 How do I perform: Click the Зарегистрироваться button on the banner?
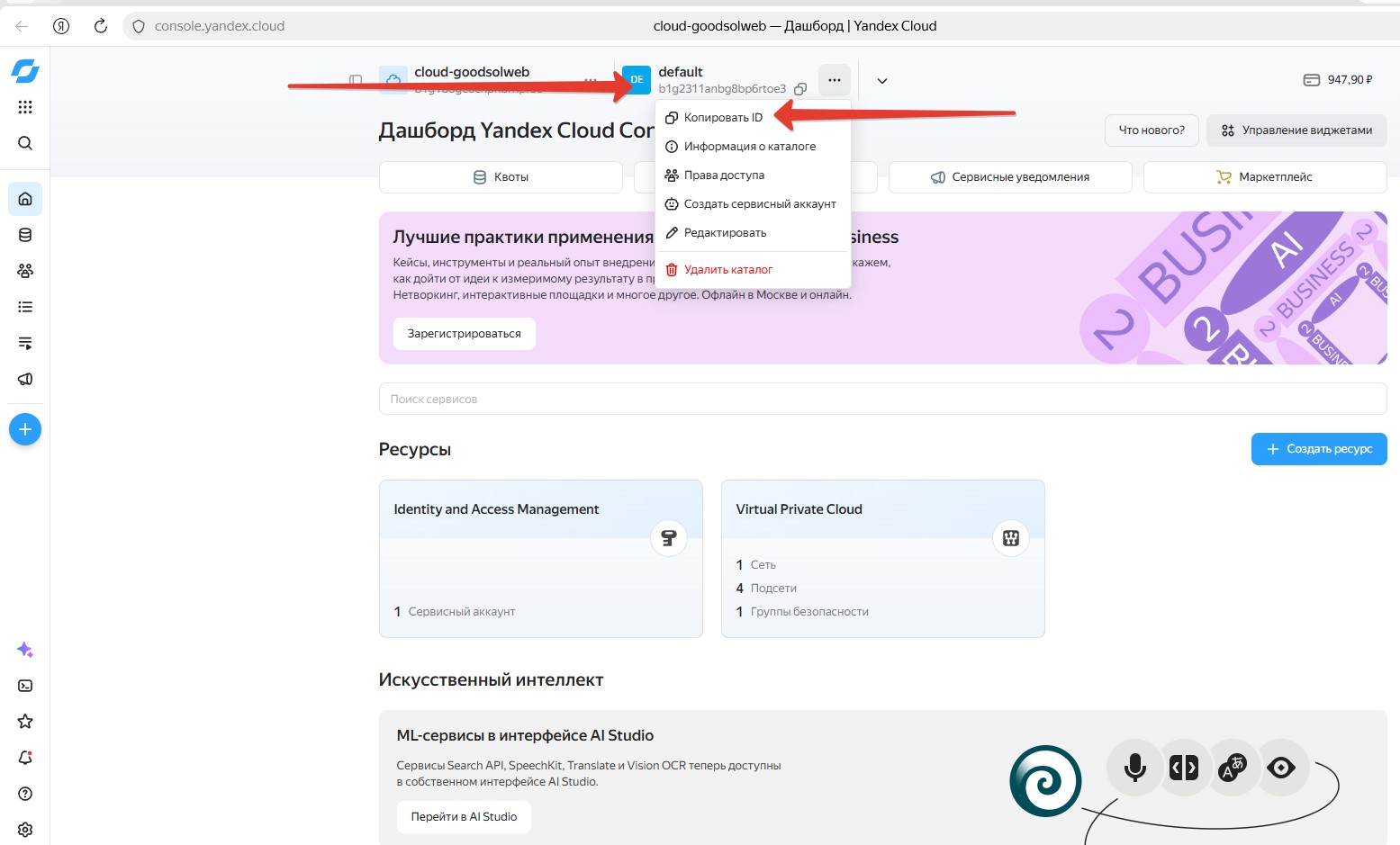tap(465, 334)
